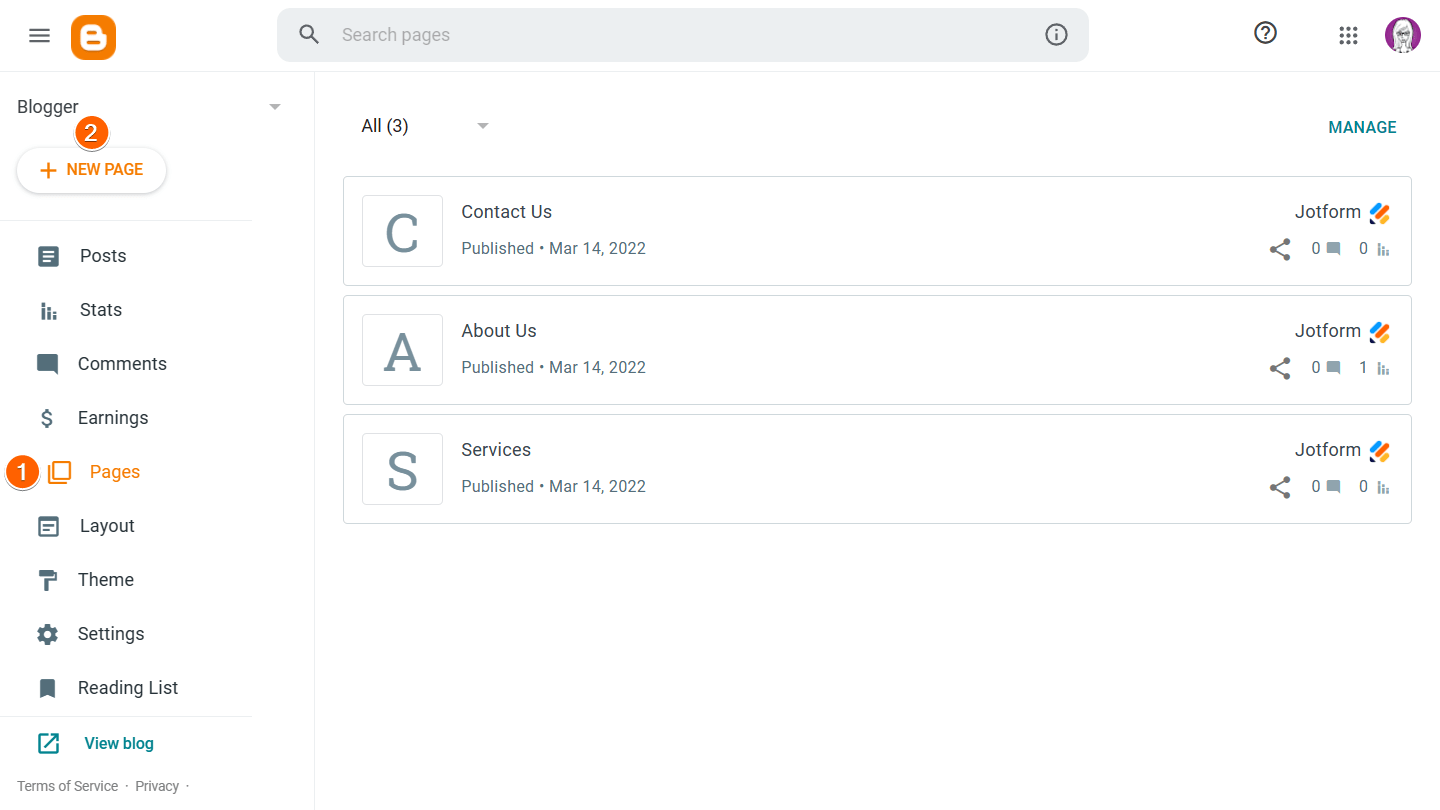Click the New Page button
Viewport: 1440px width, 810px height.
(92, 170)
